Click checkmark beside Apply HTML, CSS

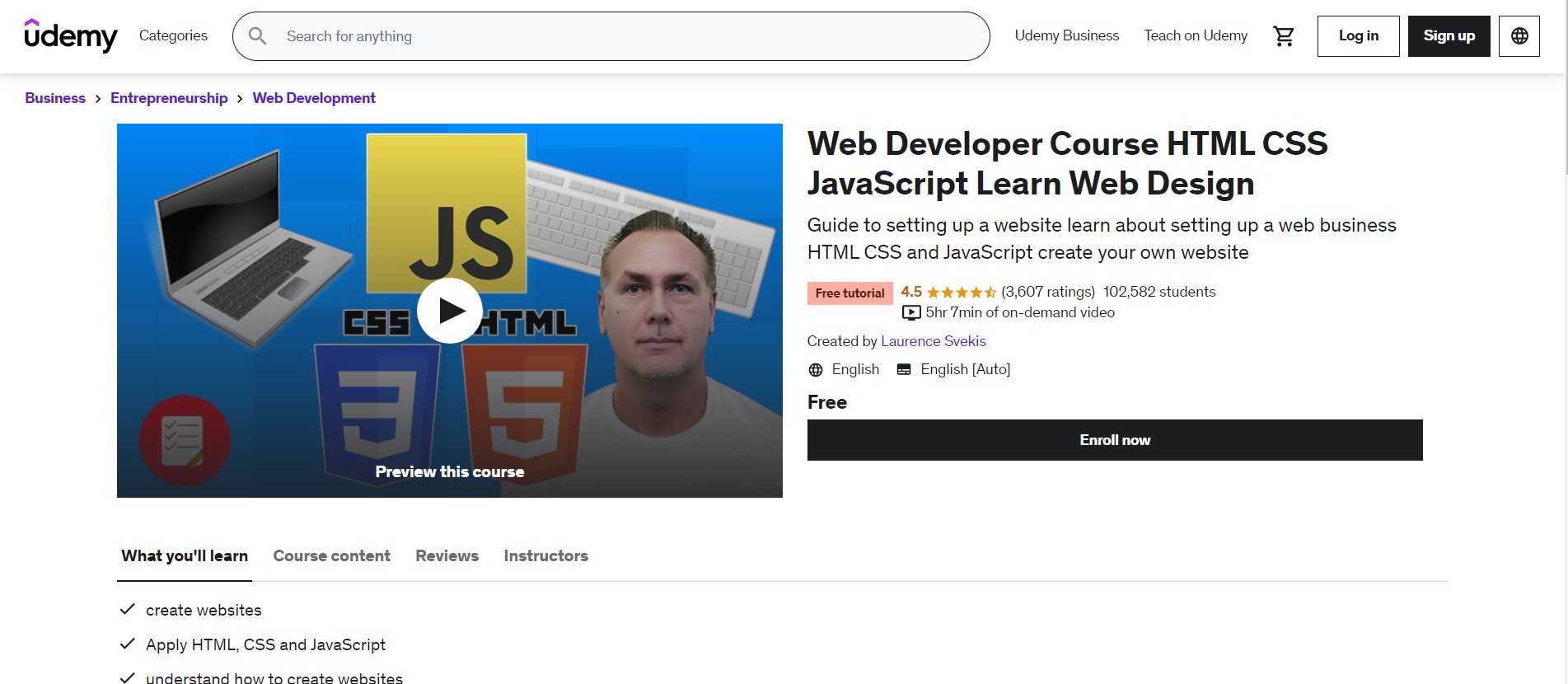pyautogui.click(x=127, y=644)
